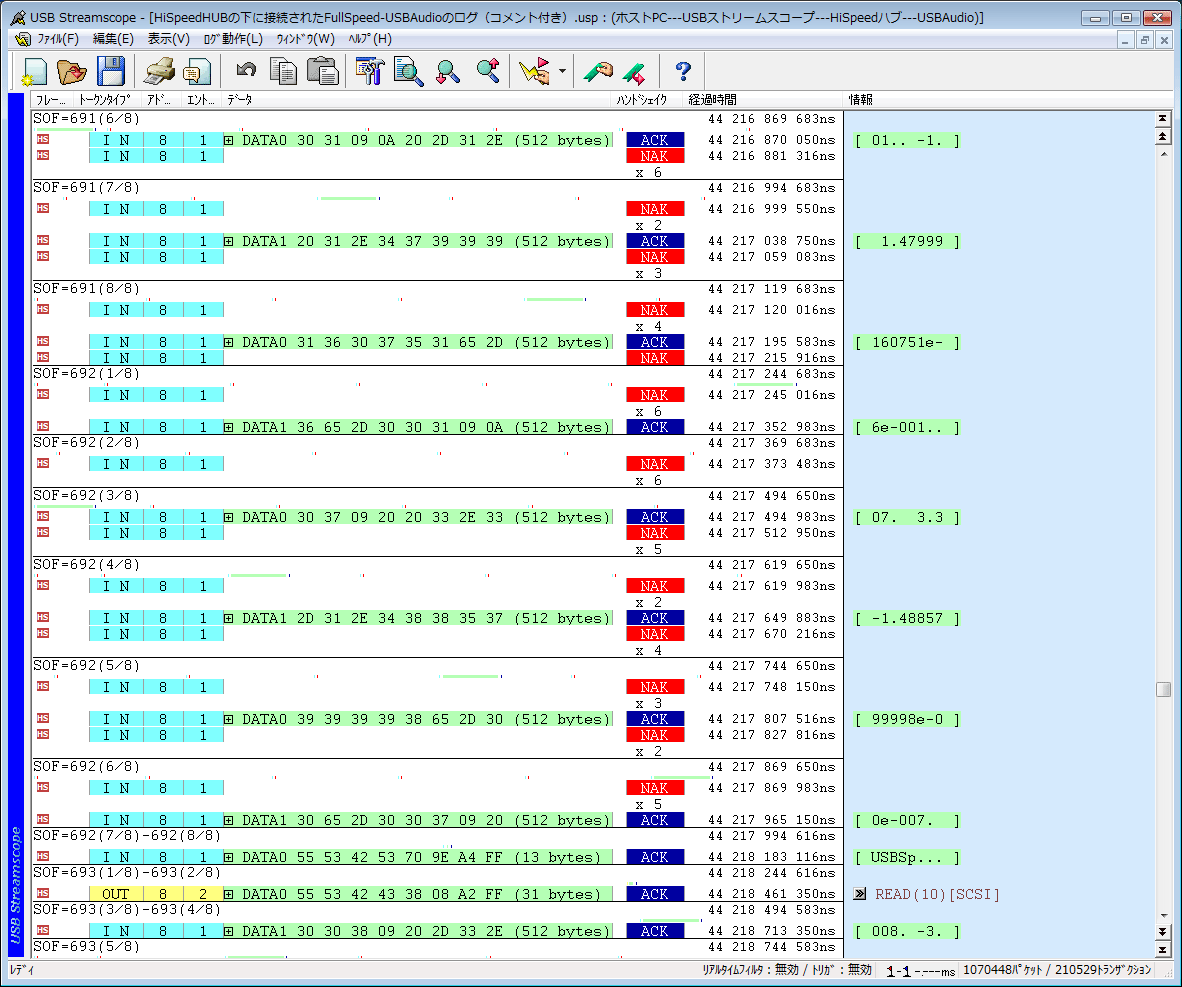
Task: Open the ログ動作(L) menu
Action: [x=233, y=39]
